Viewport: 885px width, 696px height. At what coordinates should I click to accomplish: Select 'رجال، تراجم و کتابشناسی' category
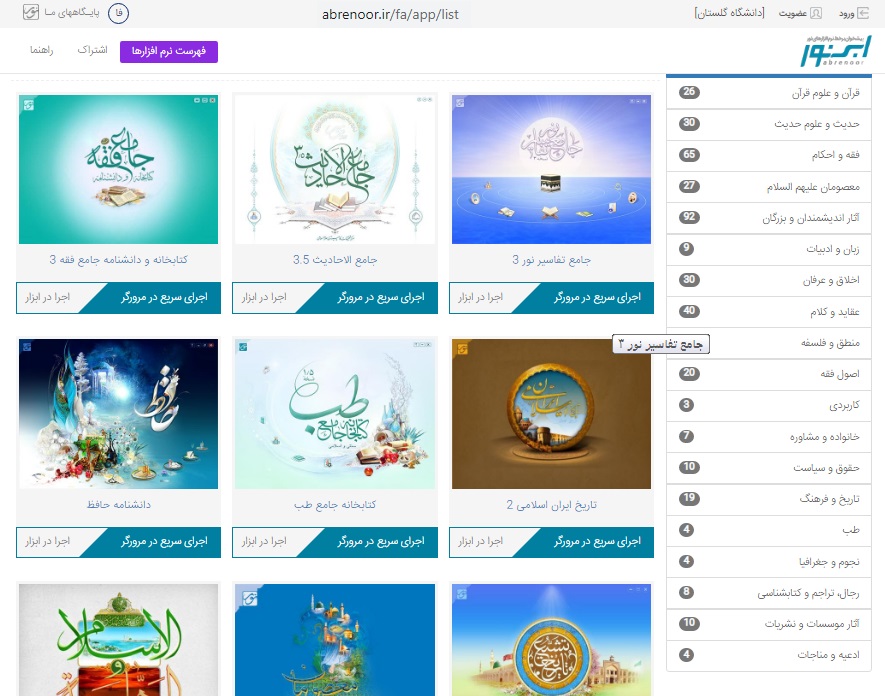(x=769, y=593)
